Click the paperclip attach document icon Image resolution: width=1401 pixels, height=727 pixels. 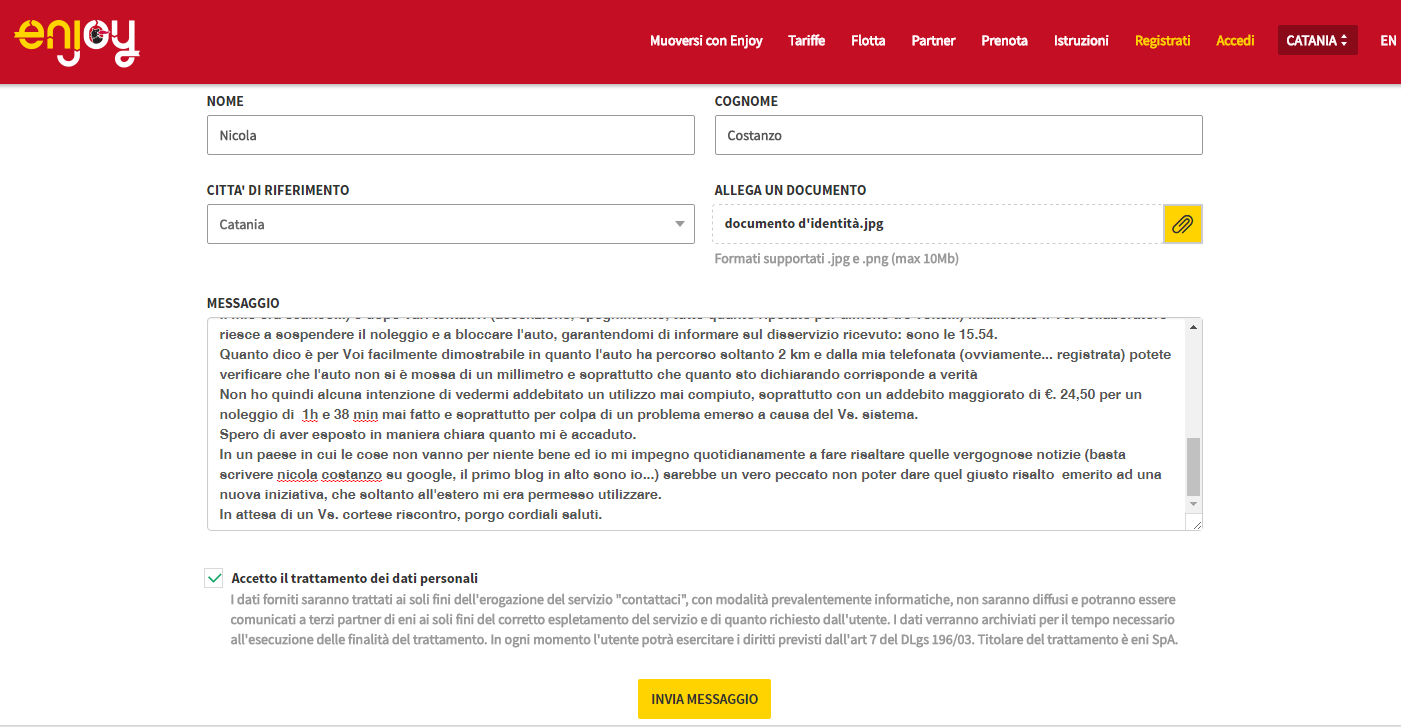pos(1183,224)
